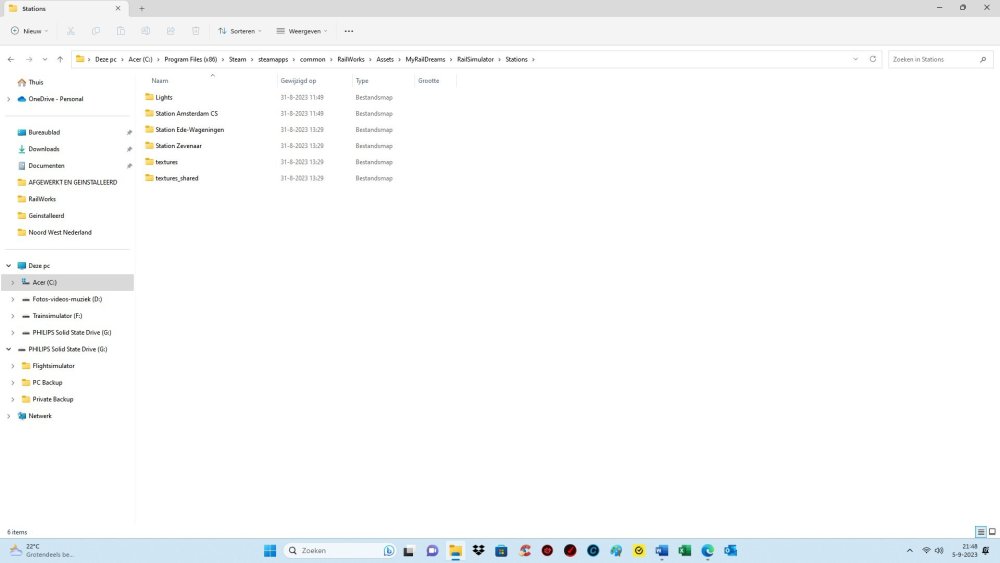Add a new tab next to Stations
Viewport: 1000px width, 563px height.
pyautogui.click(x=142, y=9)
